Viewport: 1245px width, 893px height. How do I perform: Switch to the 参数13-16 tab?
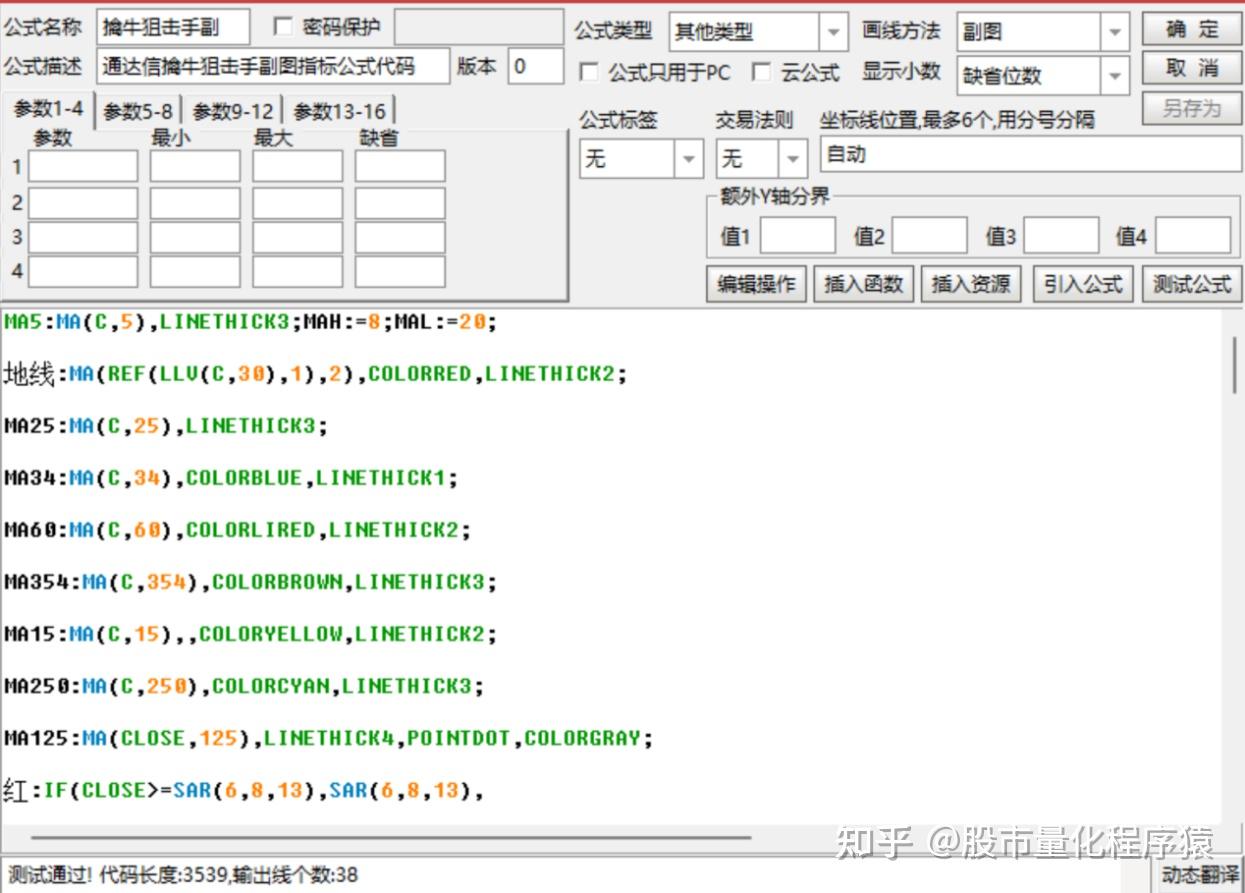point(339,111)
